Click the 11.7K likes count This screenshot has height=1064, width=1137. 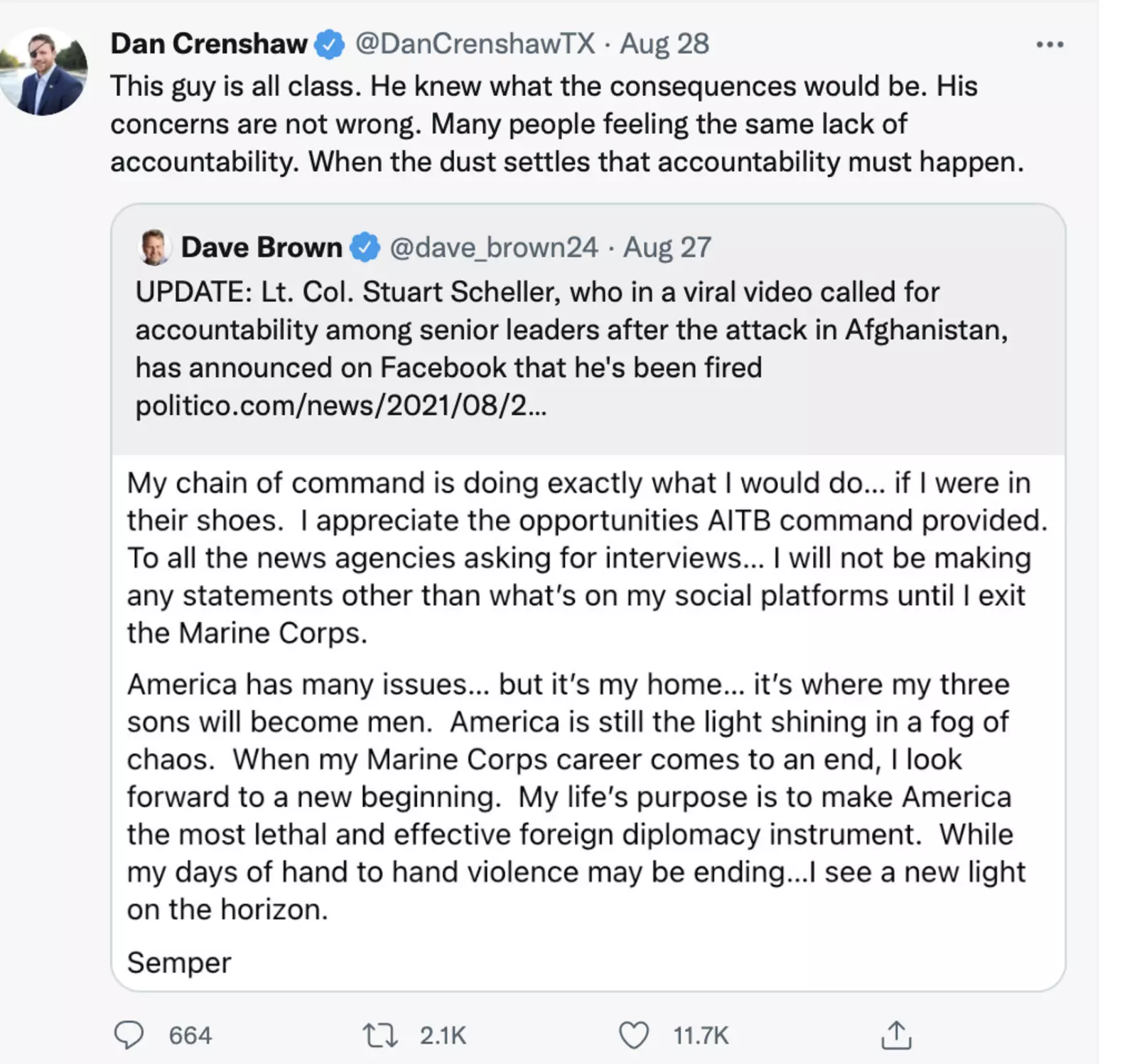[701, 1036]
